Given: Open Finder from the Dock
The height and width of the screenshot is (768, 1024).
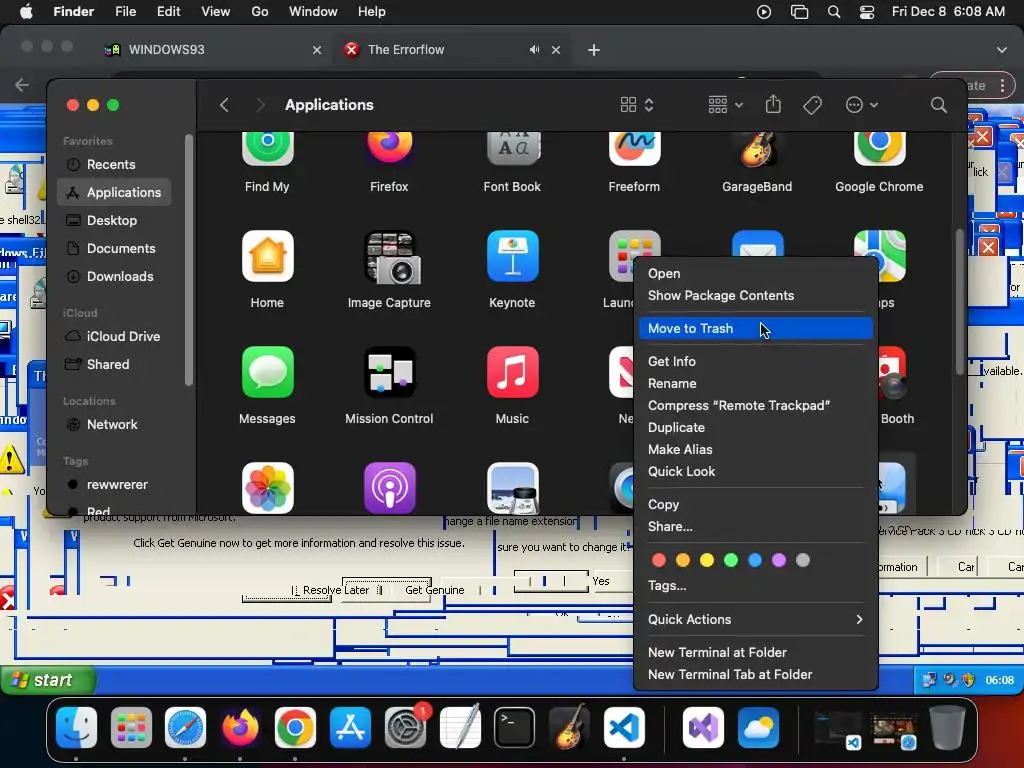Looking at the screenshot, I should pyautogui.click(x=76, y=727).
